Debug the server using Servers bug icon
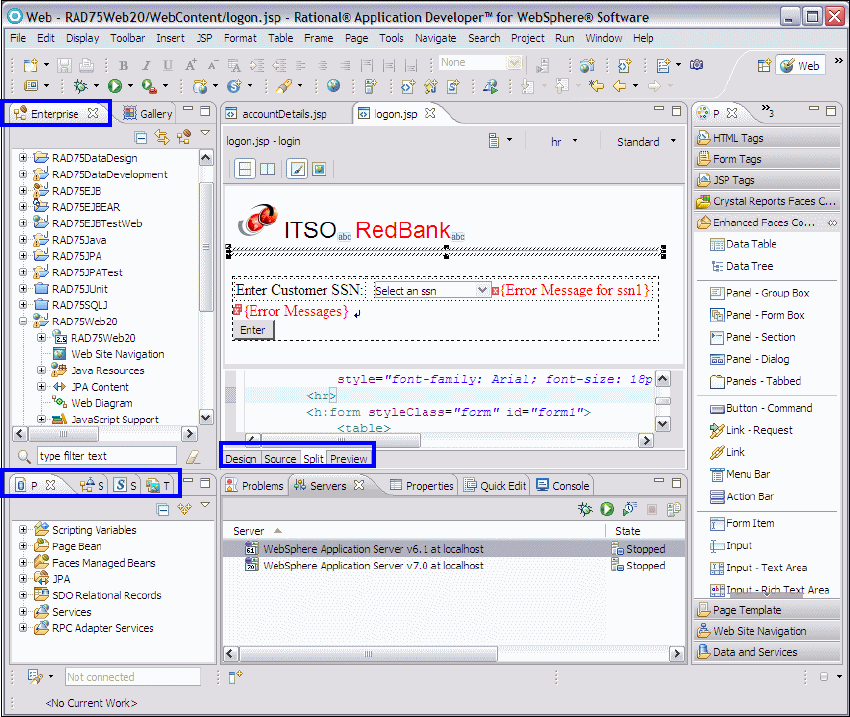Screen dimensions: 850x717 coord(585,509)
